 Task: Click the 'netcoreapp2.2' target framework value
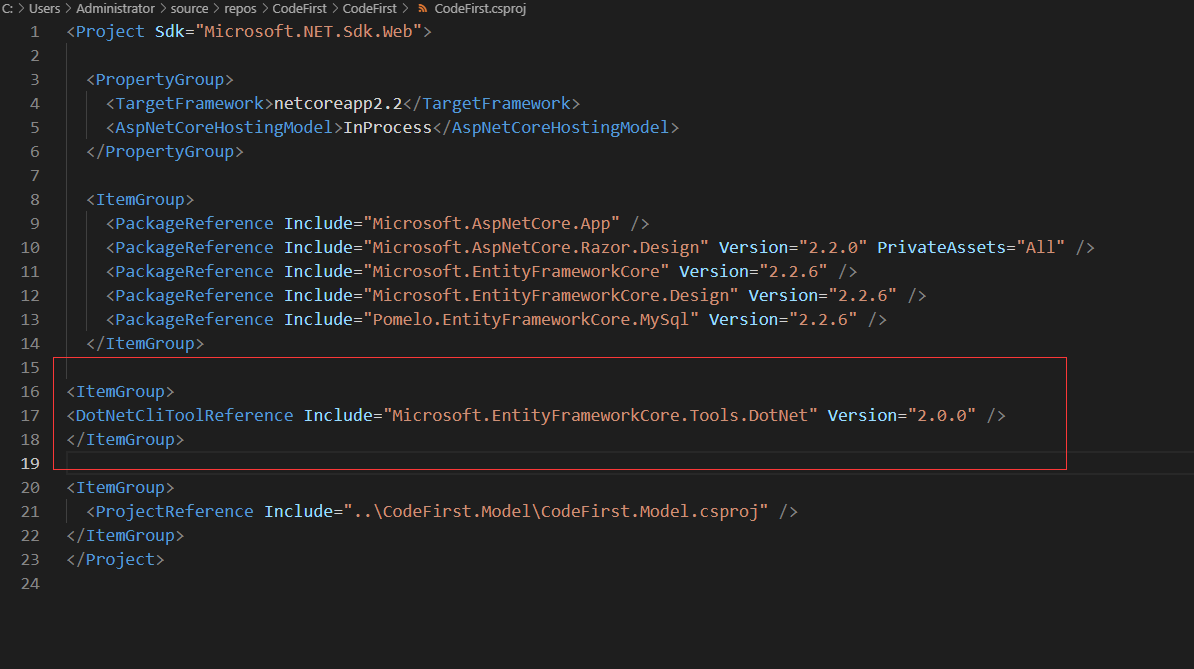tap(337, 104)
